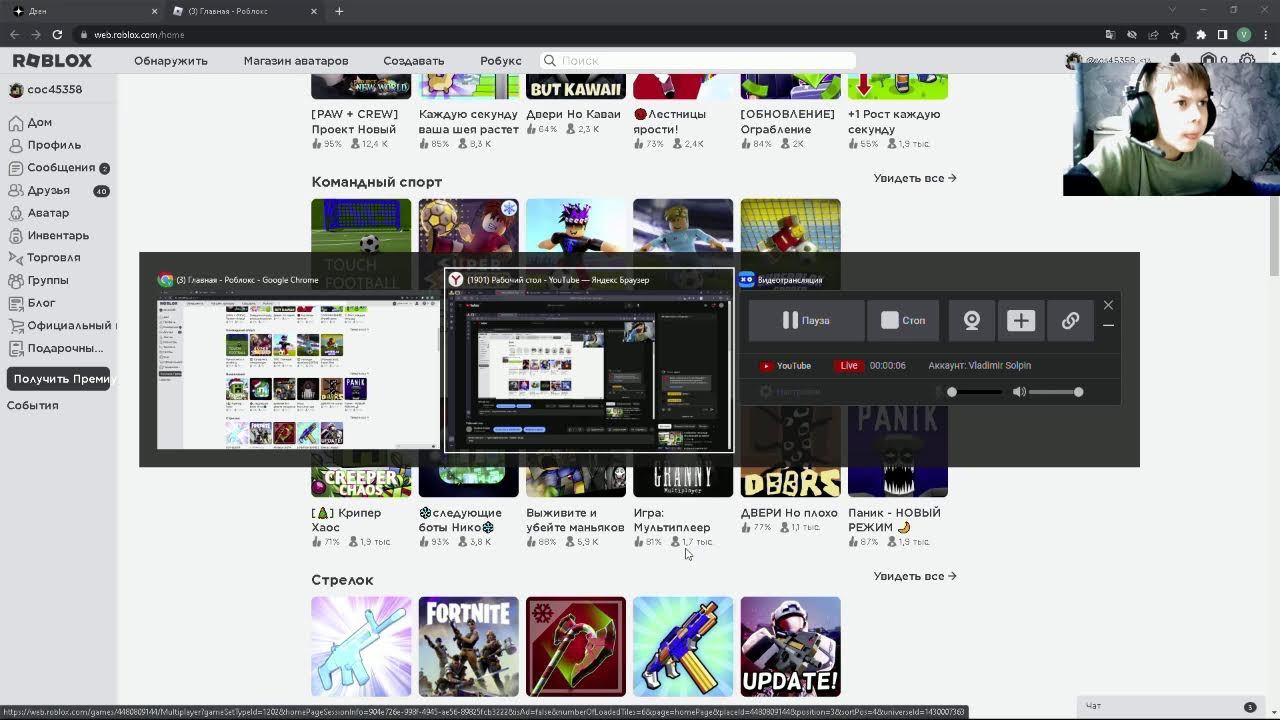The image size is (1280, 720).
Task: Open Магазин аватаров in top navigation
Action: click(x=296, y=61)
